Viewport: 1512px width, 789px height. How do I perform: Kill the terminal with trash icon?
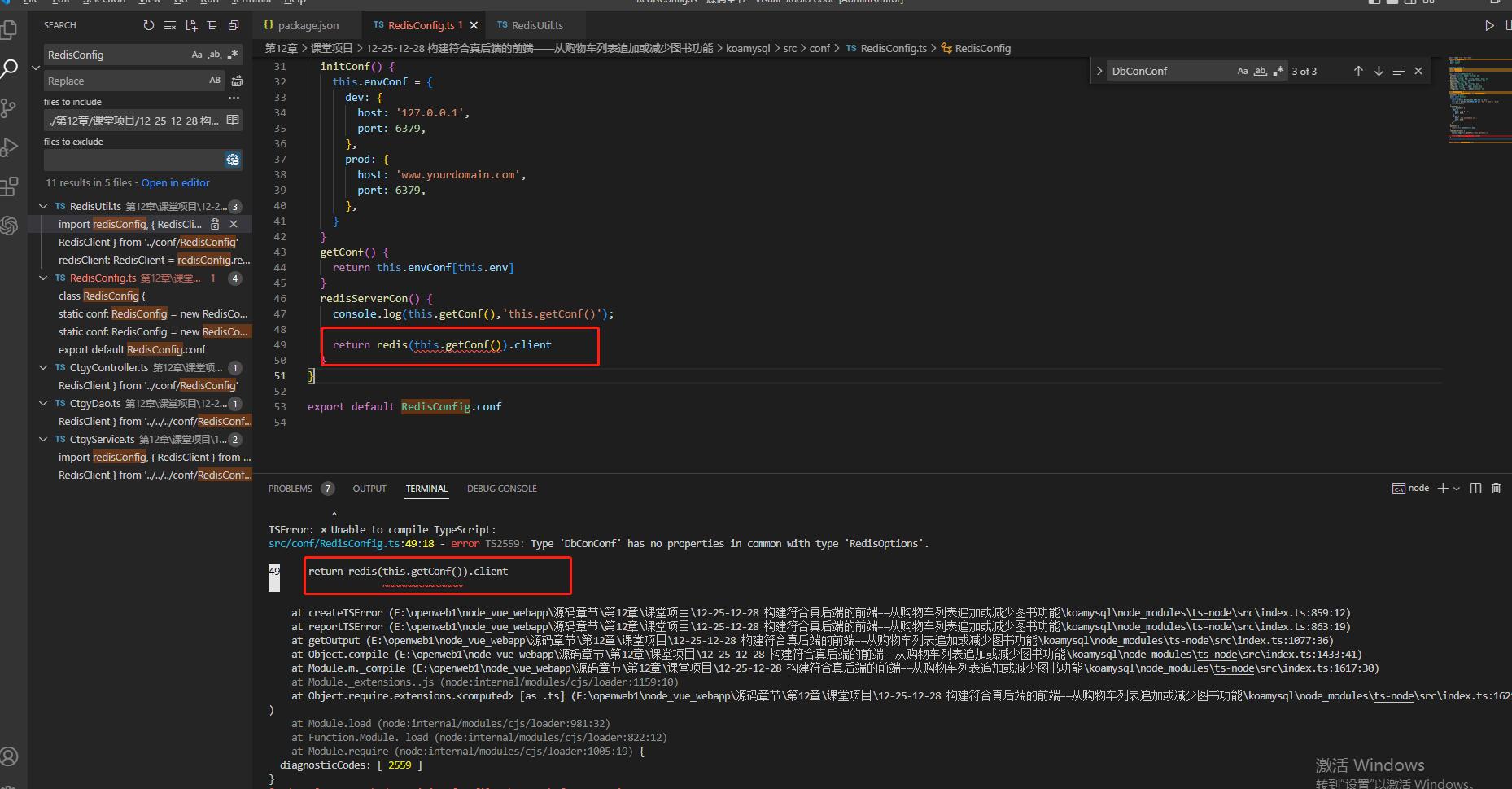[1496, 488]
